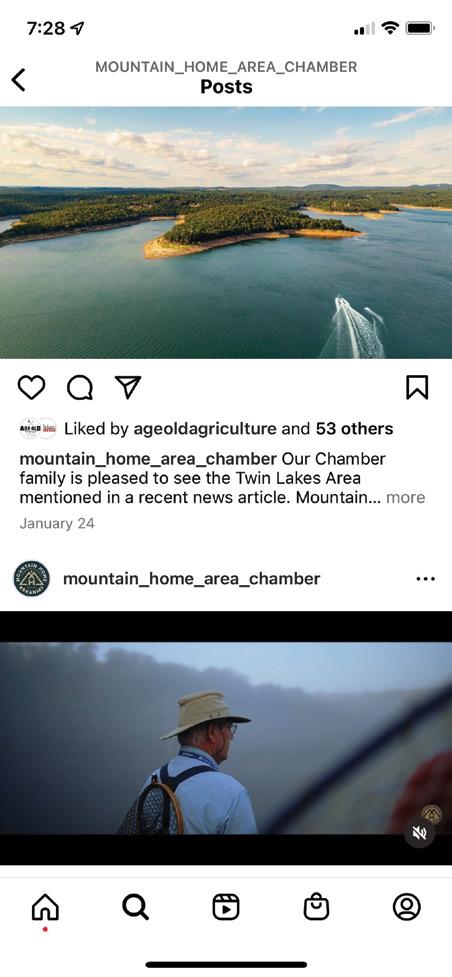The width and height of the screenshot is (452, 977).
Task: Open comments with the speech bubble icon
Action: pos(80,388)
